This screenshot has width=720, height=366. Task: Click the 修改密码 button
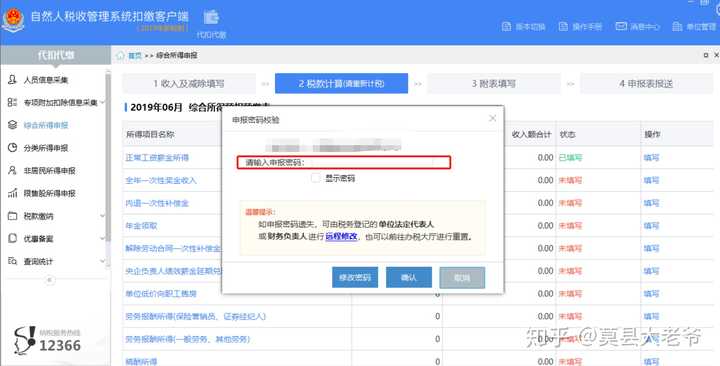[355, 277]
